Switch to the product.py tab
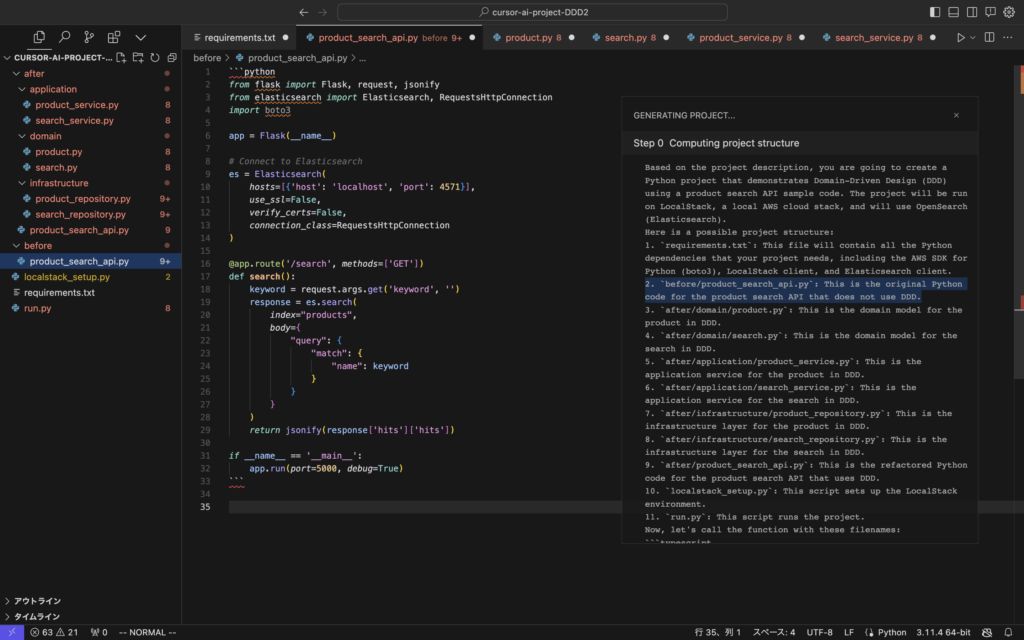Image resolution: width=1024 pixels, height=640 pixels. [534, 37]
